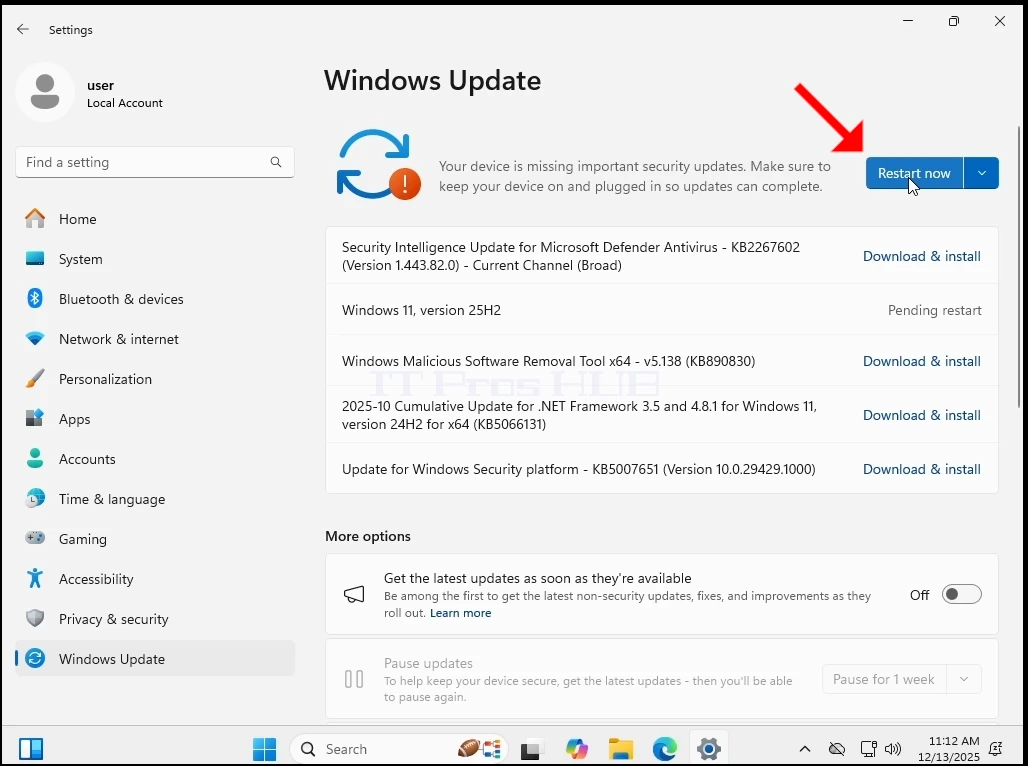Open the Apps settings page
Image resolution: width=1028 pixels, height=766 pixels.
pyautogui.click(x=155, y=419)
